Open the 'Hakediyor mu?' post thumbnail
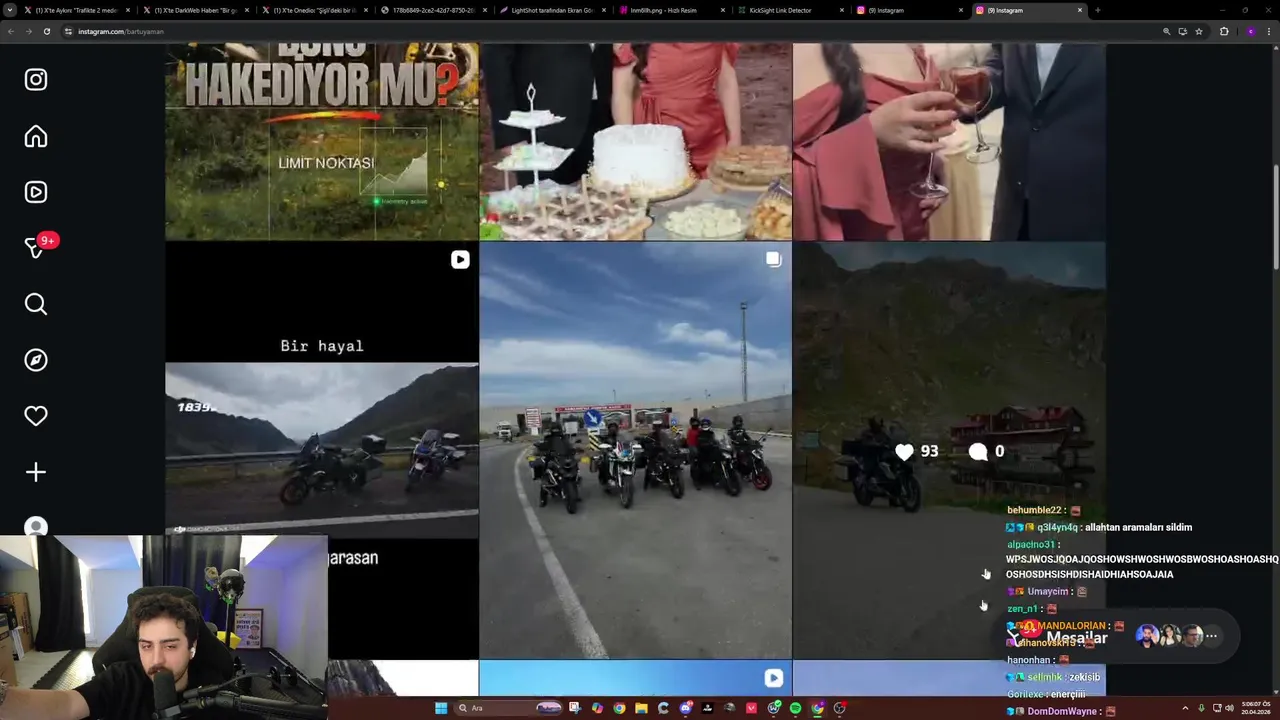This screenshot has height=720, width=1280. 321,141
